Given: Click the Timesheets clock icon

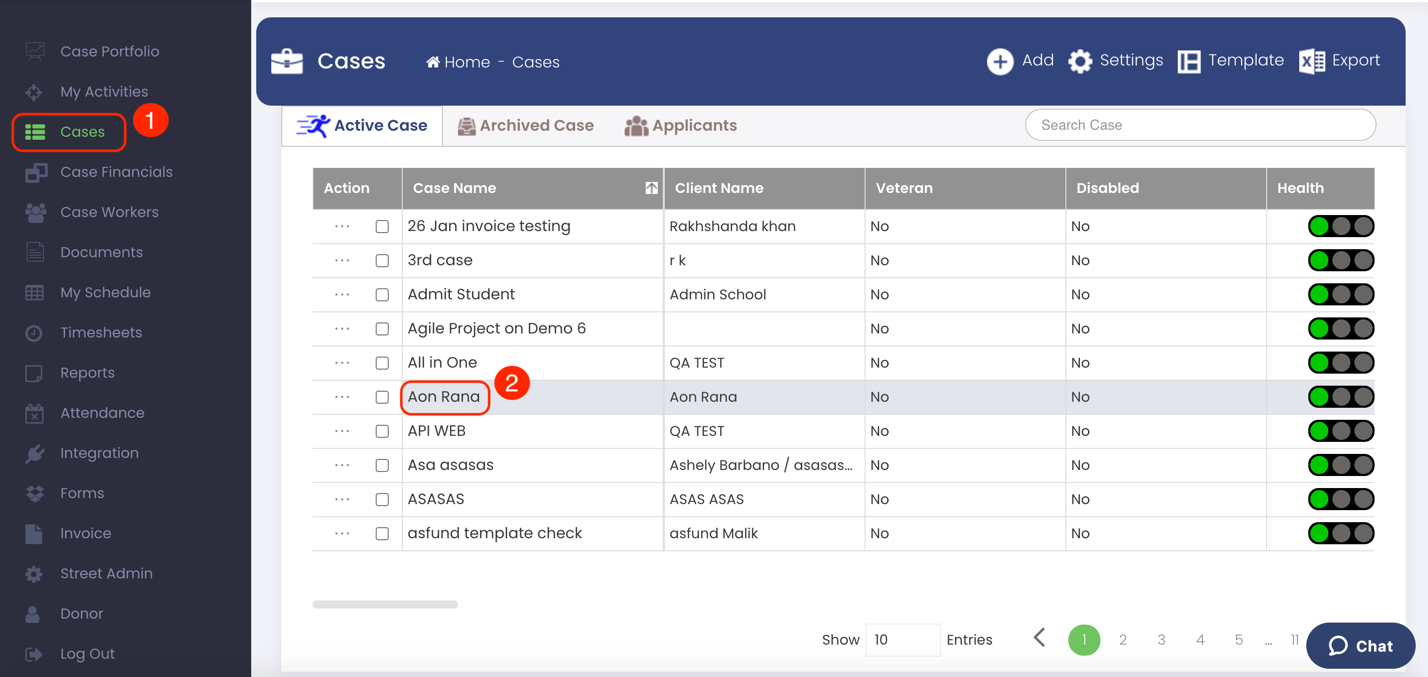Looking at the screenshot, I should click(x=35, y=332).
